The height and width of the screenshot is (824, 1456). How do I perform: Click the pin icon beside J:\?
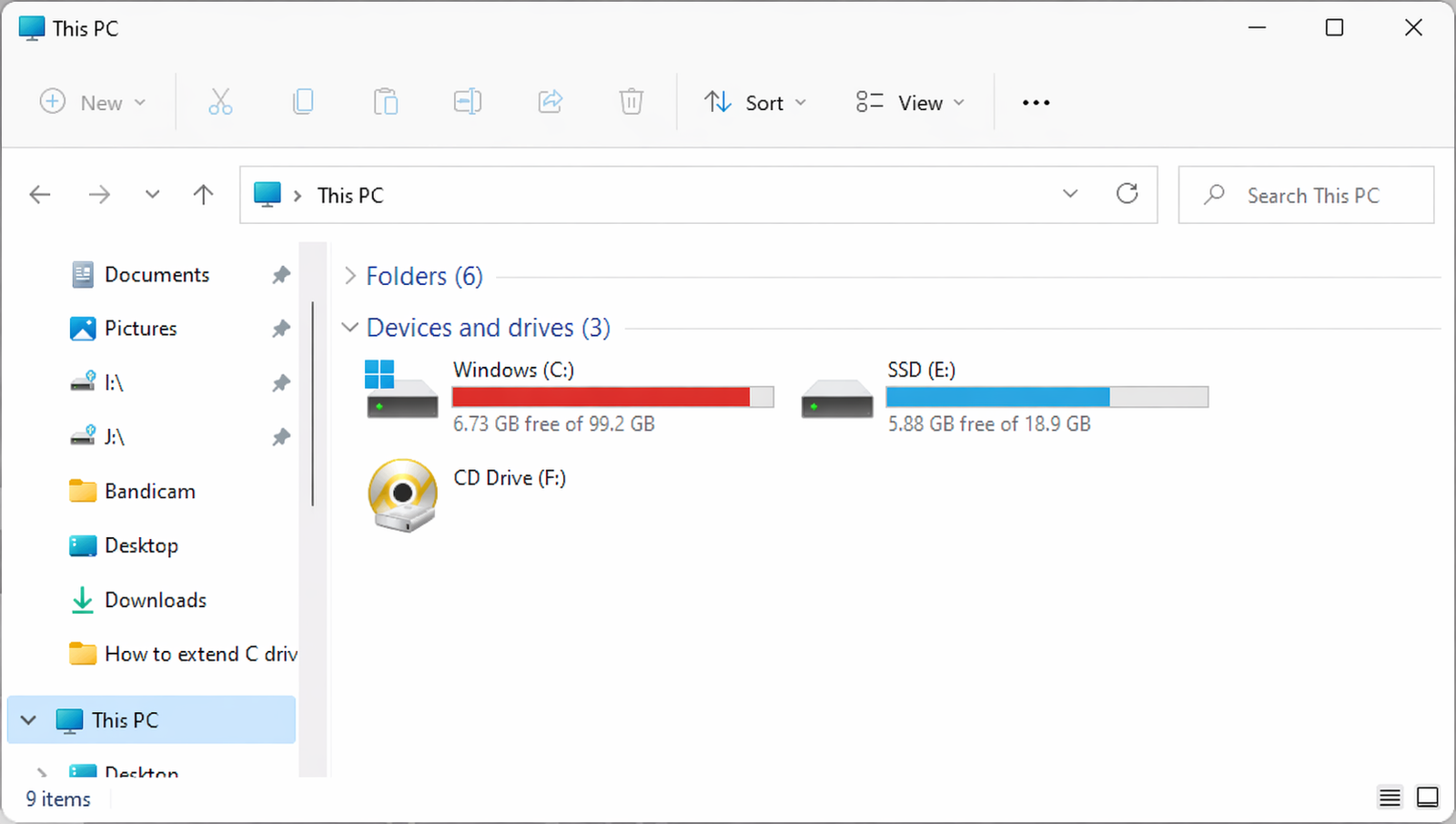[281, 436]
